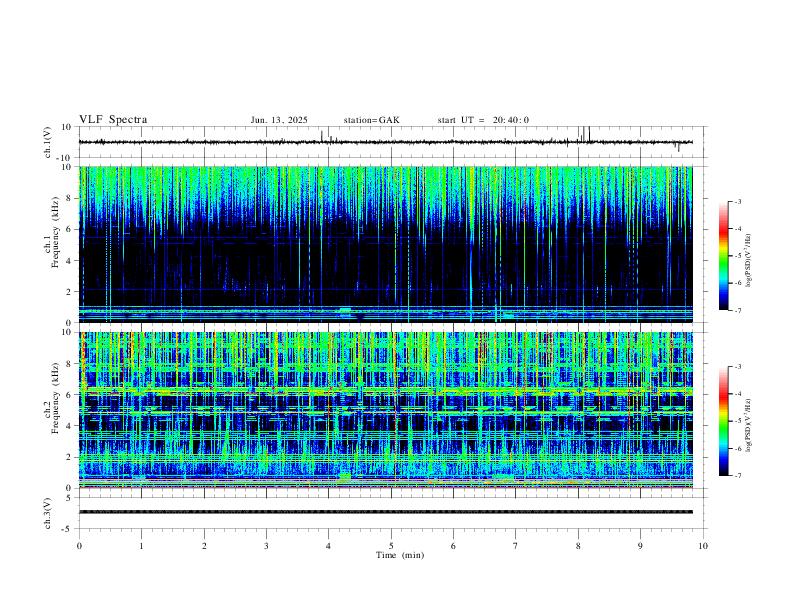Click the "Time (min)" x-axis label
The image size is (792, 612).
(400, 555)
